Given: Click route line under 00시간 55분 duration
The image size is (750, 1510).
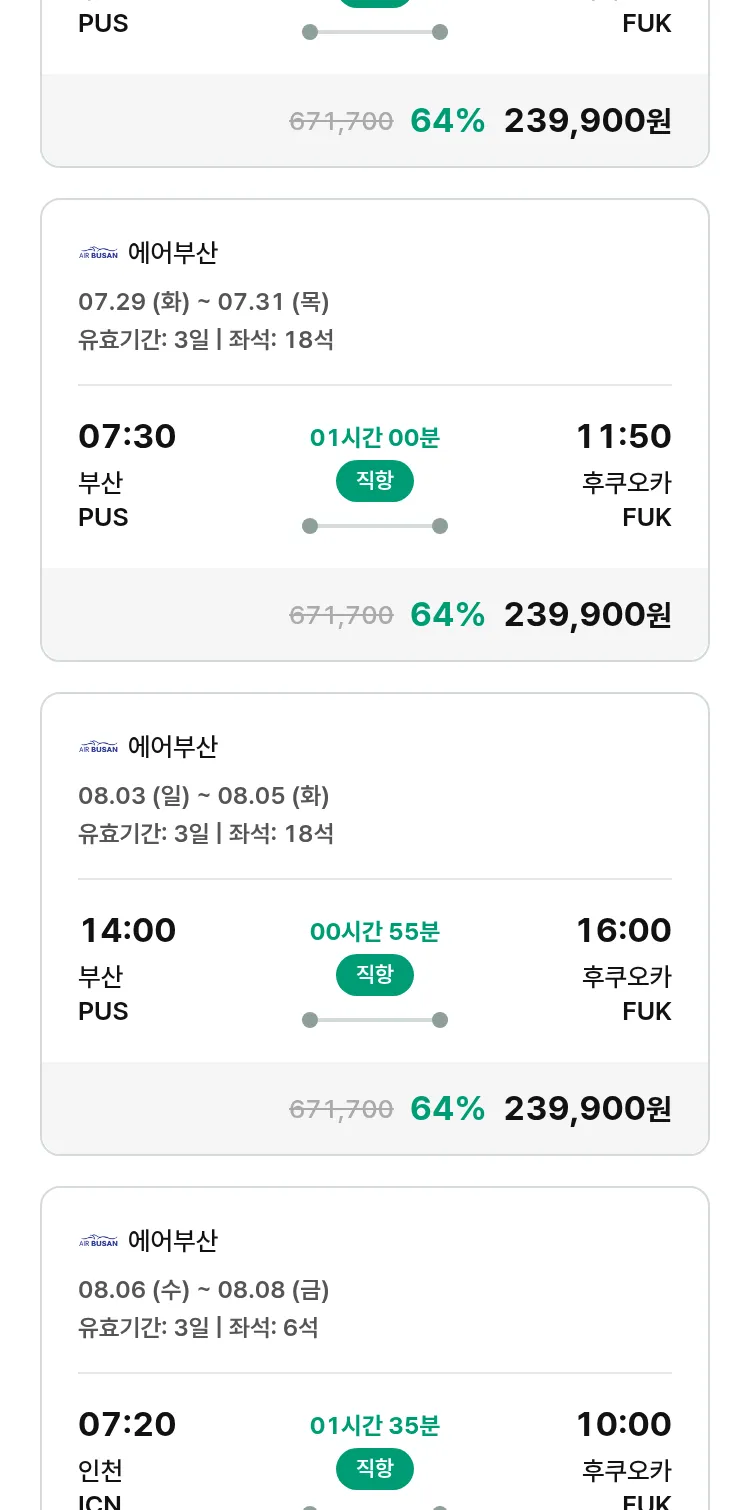Looking at the screenshot, I should coord(375,1020).
